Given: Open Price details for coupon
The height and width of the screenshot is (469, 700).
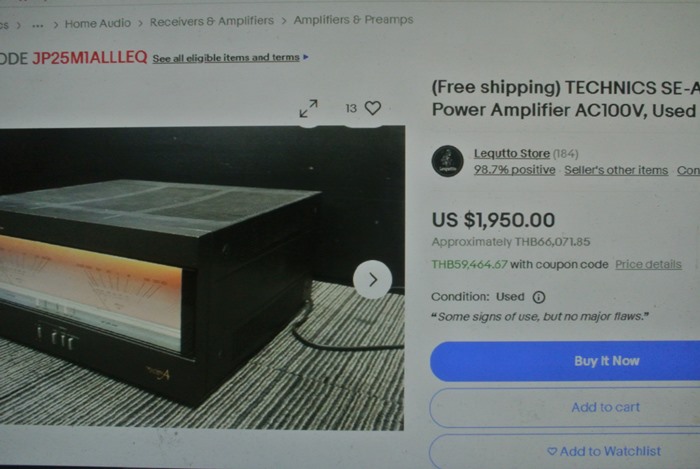Looking at the screenshot, I should pos(648,264).
